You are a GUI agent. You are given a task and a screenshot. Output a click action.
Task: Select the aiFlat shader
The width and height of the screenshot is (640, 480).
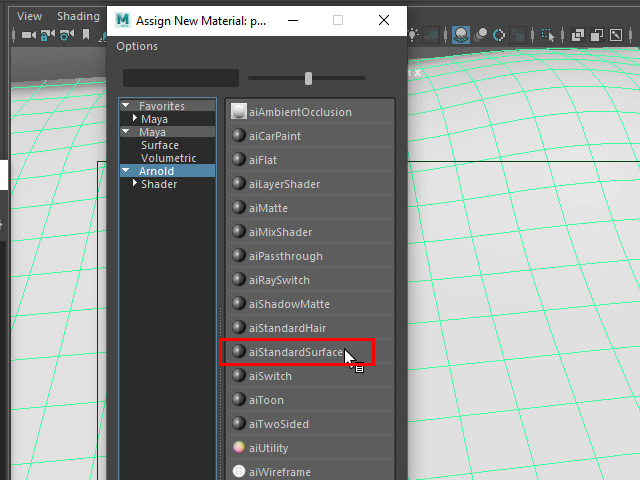point(262,160)
